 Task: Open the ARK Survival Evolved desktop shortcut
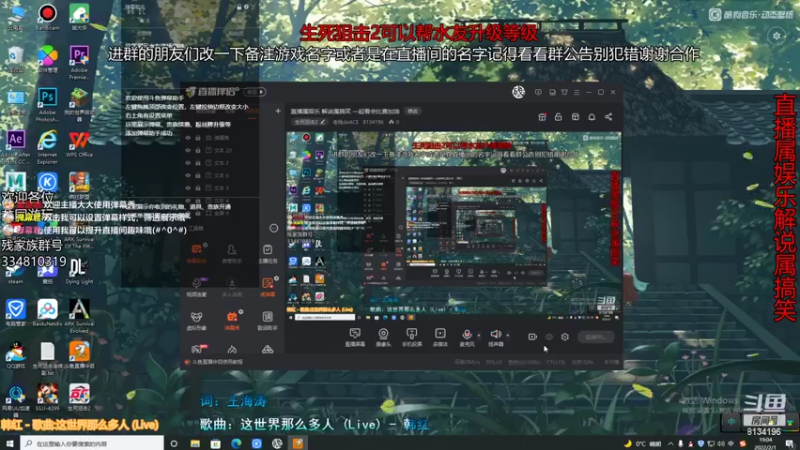(x=79, y=315)
